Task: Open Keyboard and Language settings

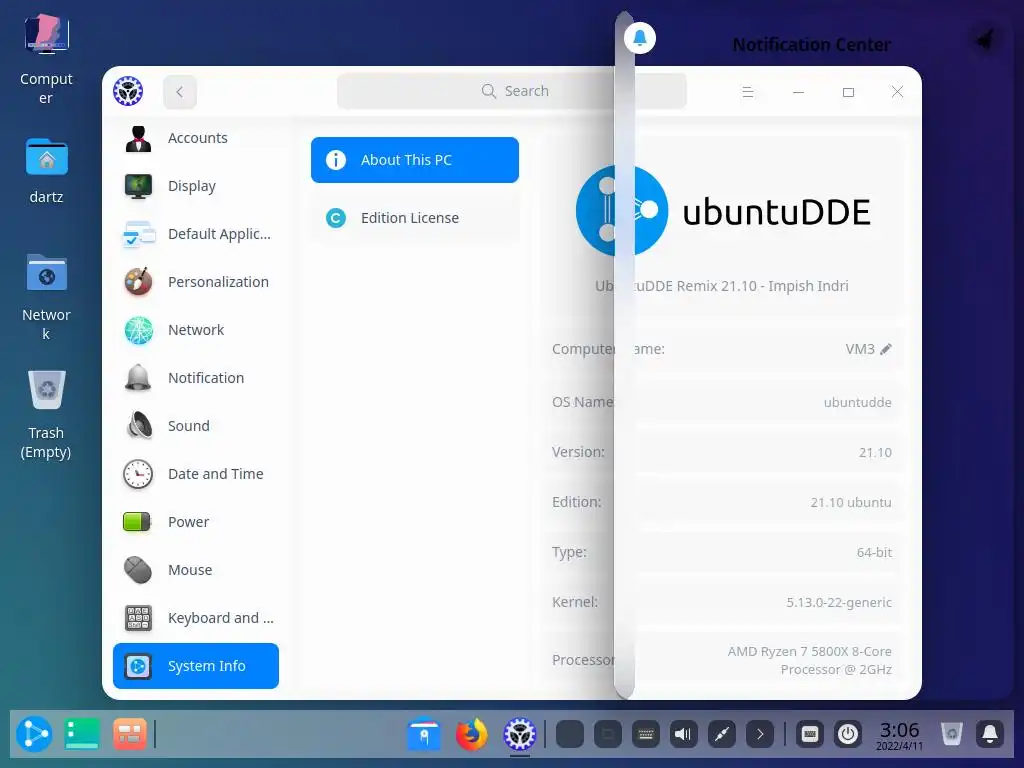Action: [x=196, y=618]
